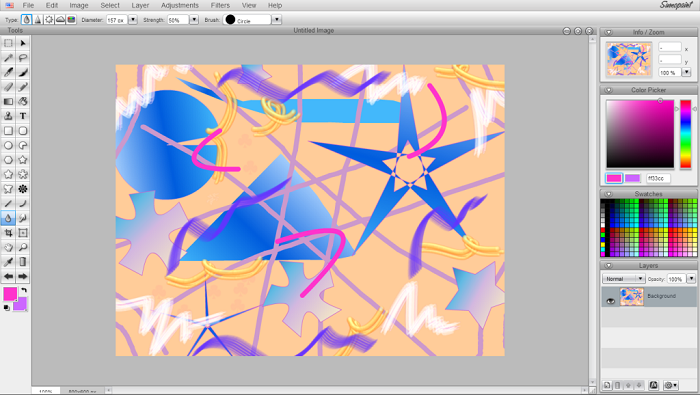
Task: Select the Pencil tool
Action: (23, 87)
